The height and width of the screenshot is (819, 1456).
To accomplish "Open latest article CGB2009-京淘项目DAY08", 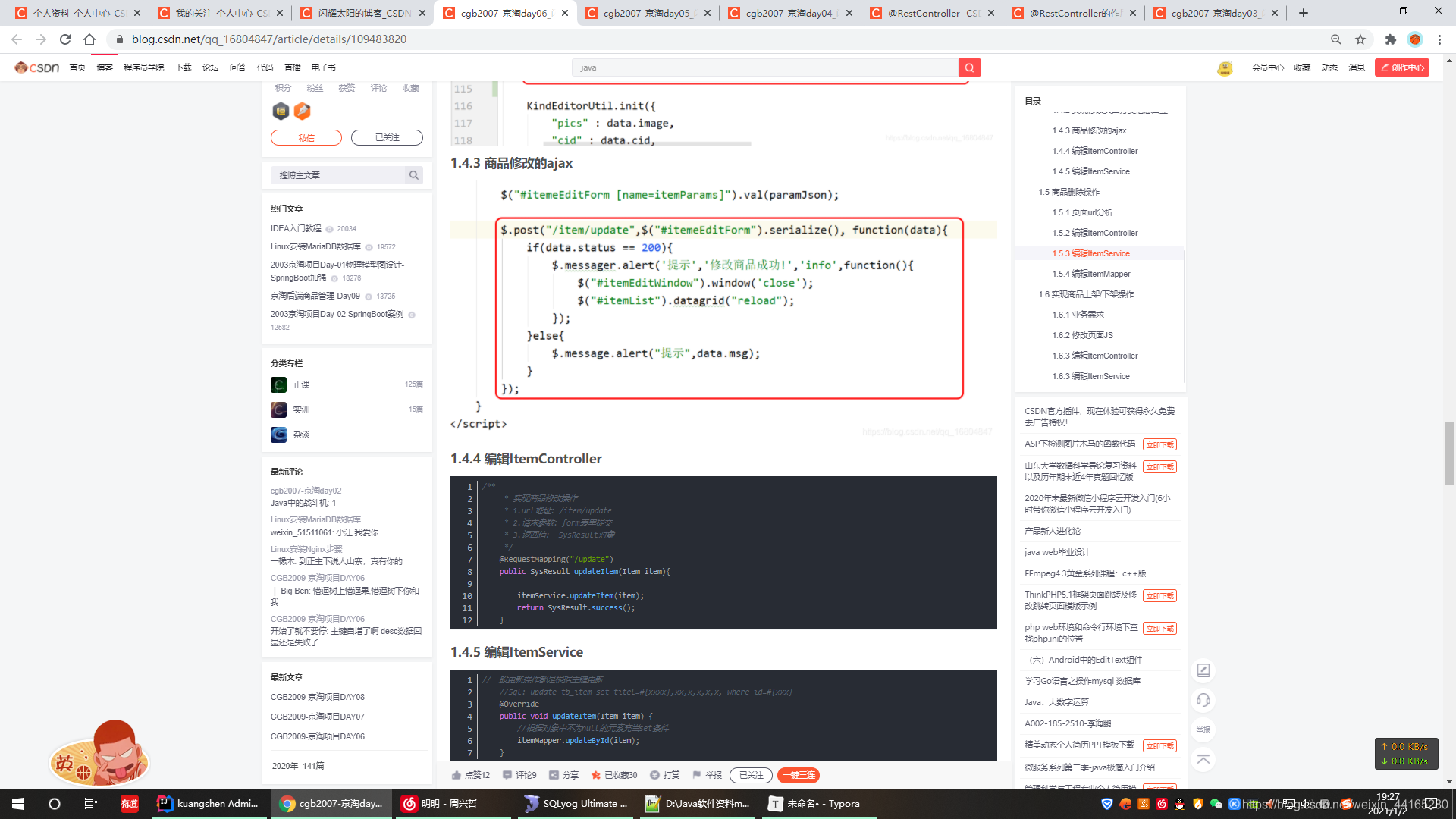I will pos(317,697).
